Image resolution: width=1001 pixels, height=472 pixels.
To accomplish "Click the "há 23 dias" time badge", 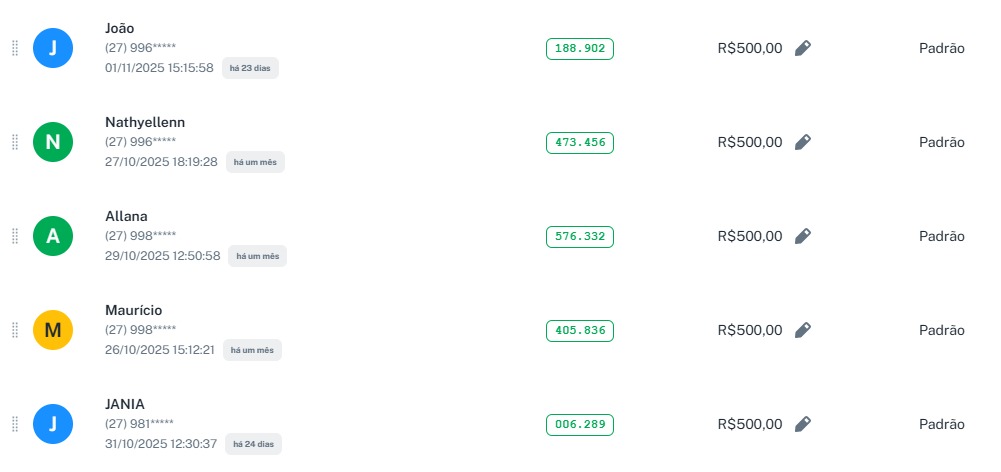I will tap(250, 68).
